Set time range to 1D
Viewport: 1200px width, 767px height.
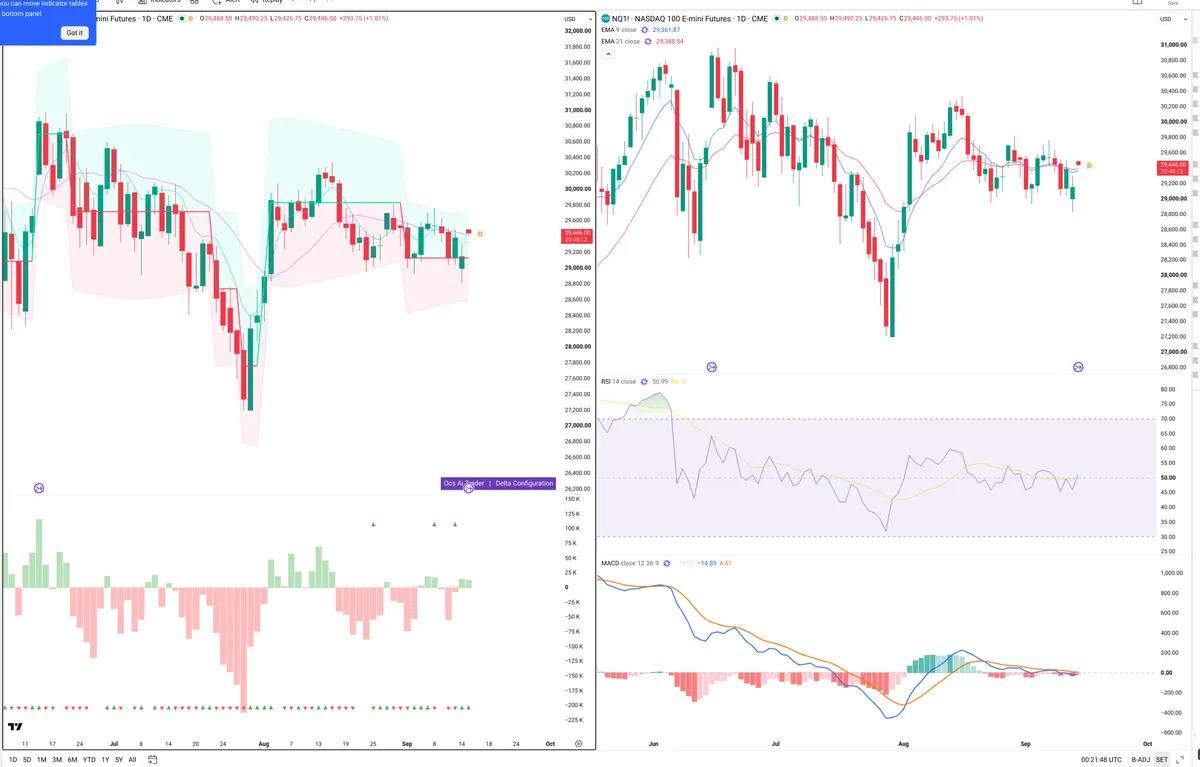coord(13,760)
